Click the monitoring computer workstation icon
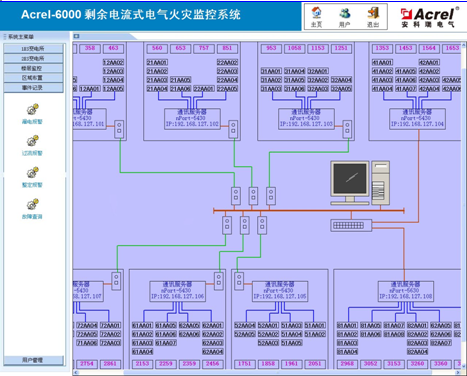This screenshot has width=467, height=376. [x=360, y=183]
